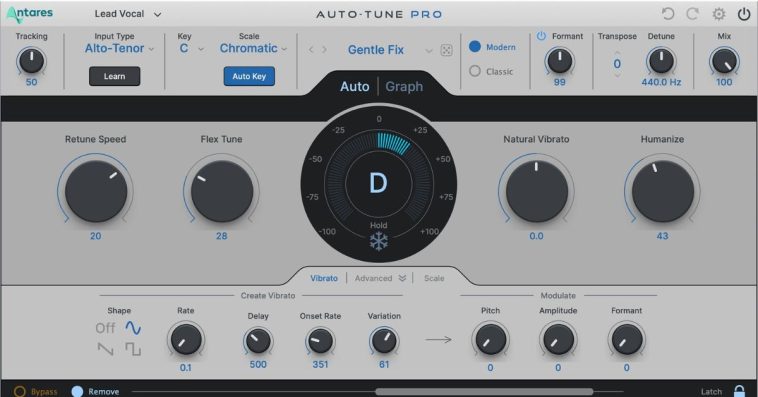Click the vibrato Rate value 0.1
This screenshot has width=758, height=397.
(186, 368)
